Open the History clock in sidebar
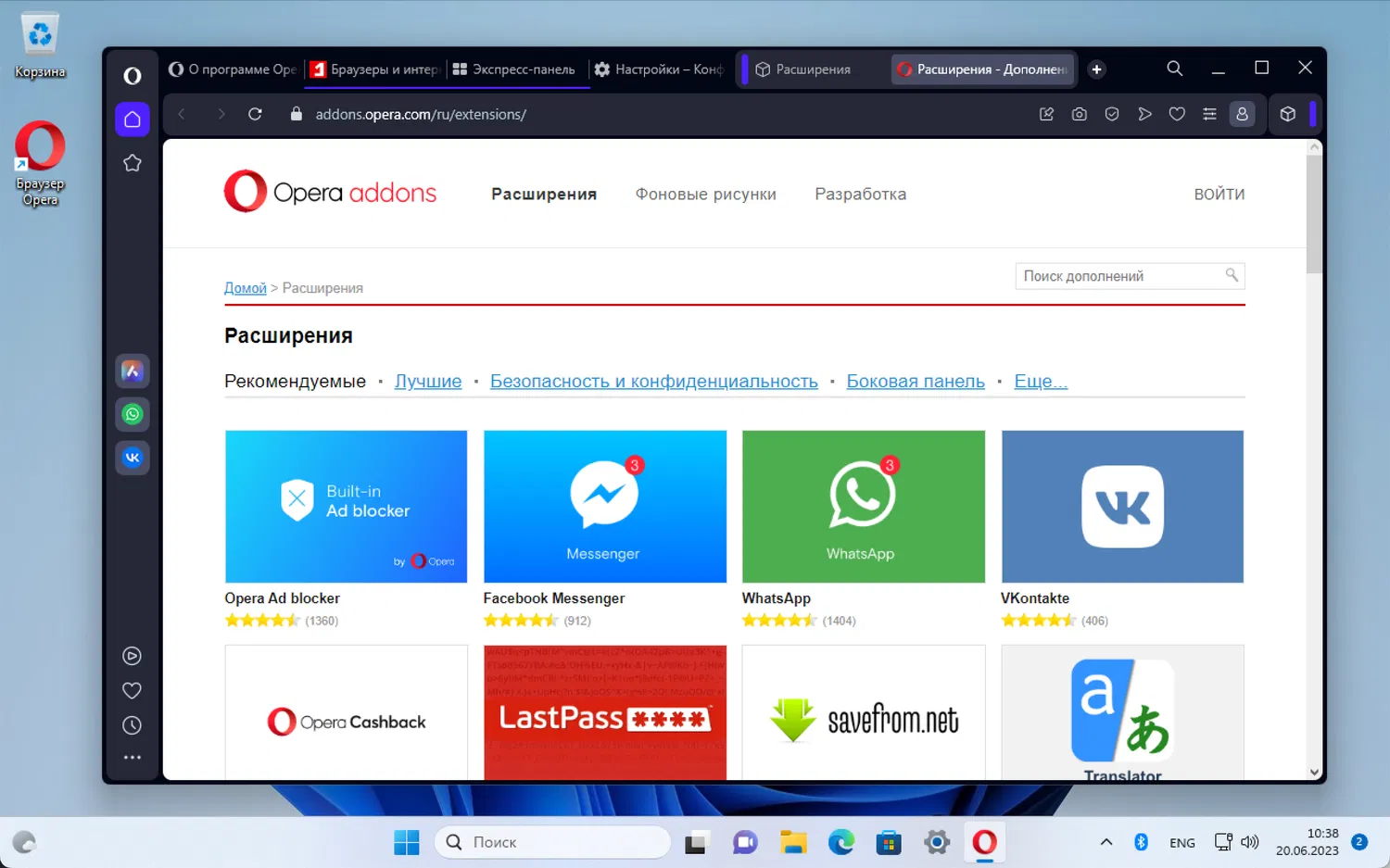Image resolution: width=1390 pixels, height=868 pixels. coord(132,725)
